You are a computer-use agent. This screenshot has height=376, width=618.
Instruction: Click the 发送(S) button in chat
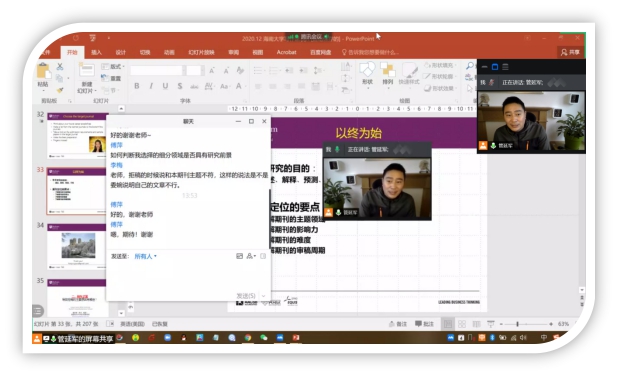tap(246, 296)
